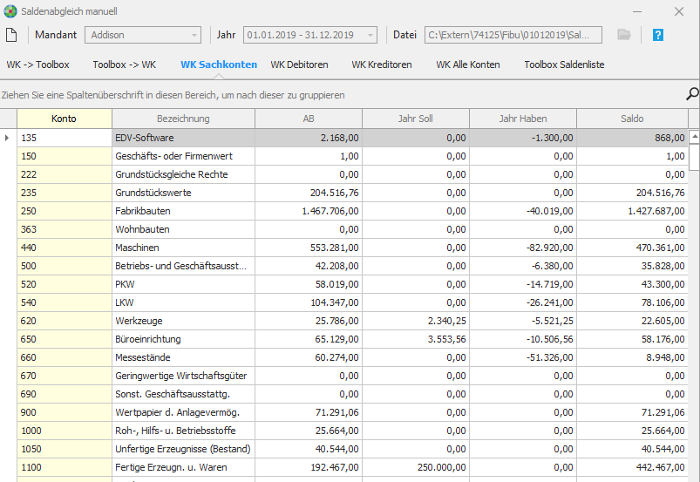The height and width of the screenshot is (482, 700).
Task: Sort by the Jahr Haben column header
Action: pos(523,119)
